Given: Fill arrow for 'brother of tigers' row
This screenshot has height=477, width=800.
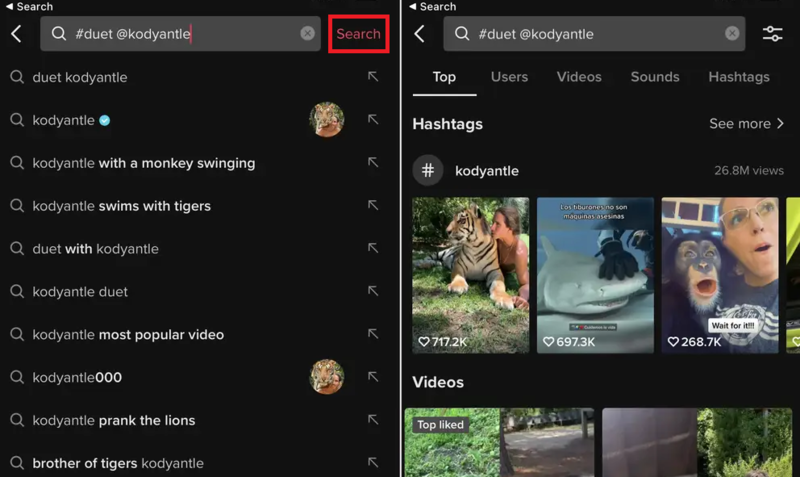Looking at the screenshot, I should point(373,462).
